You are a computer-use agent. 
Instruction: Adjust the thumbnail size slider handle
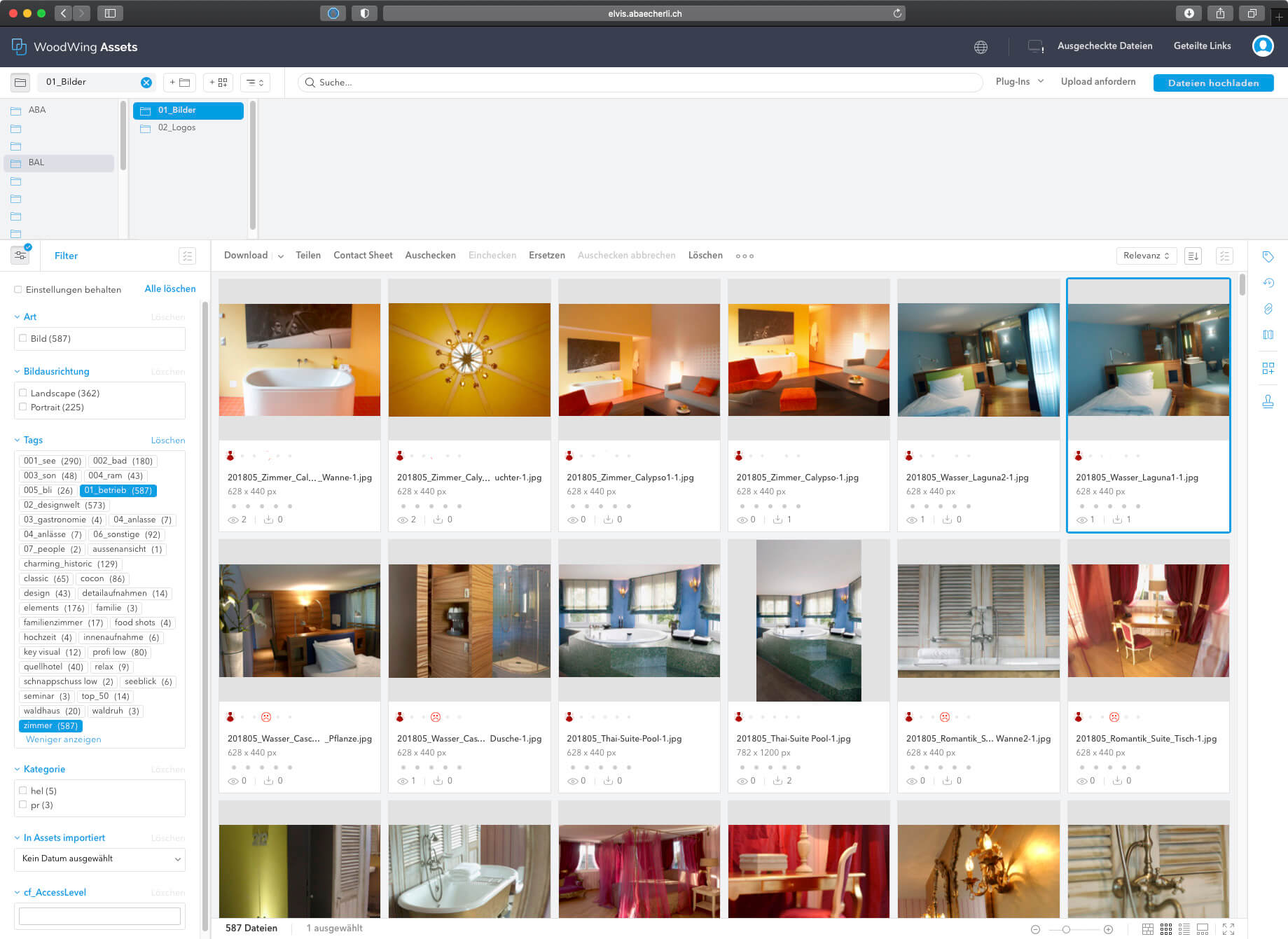point(1066,929)
